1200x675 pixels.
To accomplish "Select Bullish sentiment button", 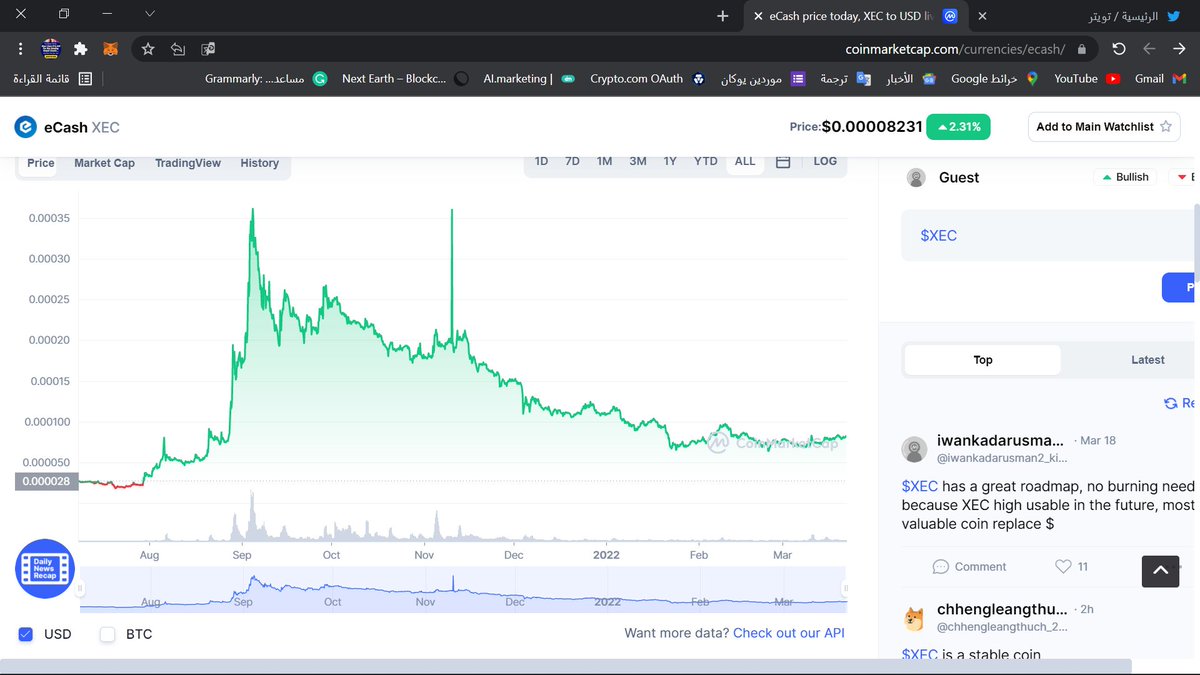I will 1125,177.
